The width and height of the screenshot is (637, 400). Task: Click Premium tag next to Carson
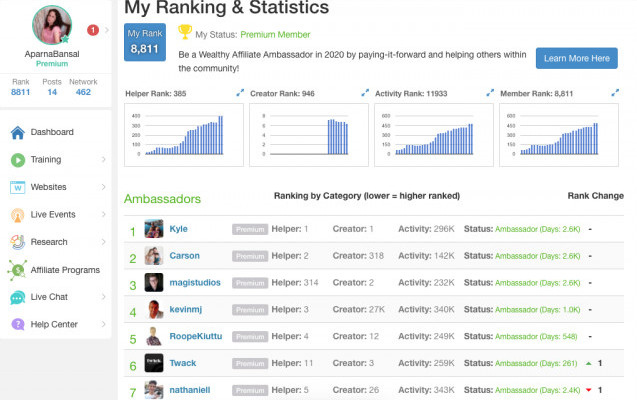click(250, 256)
